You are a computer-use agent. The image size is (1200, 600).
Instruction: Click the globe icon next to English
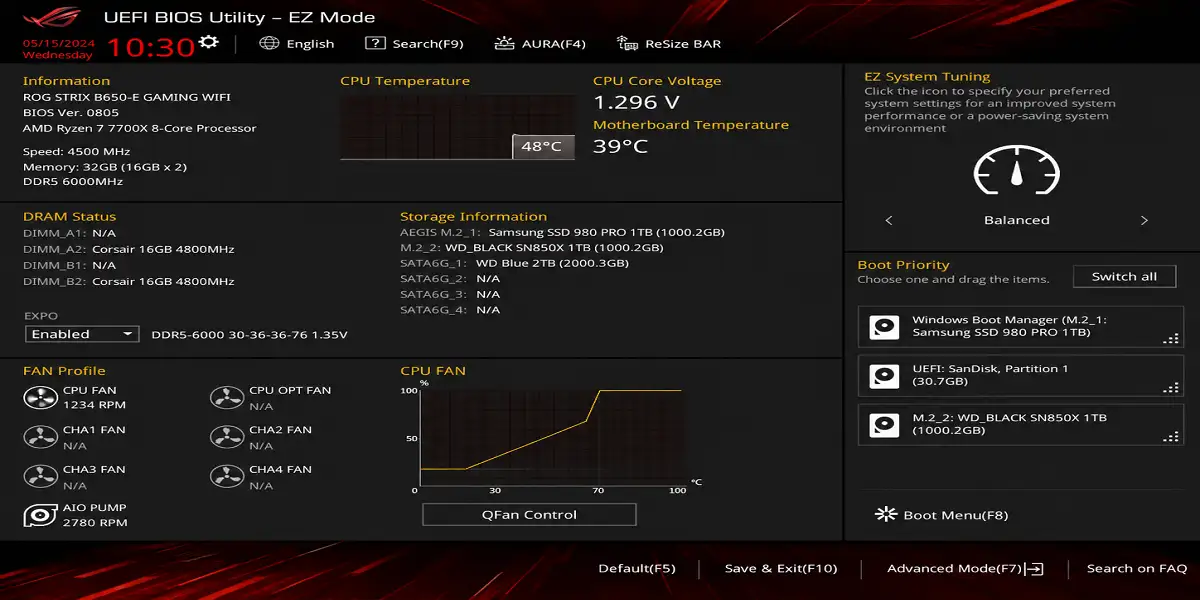[268, 43]
